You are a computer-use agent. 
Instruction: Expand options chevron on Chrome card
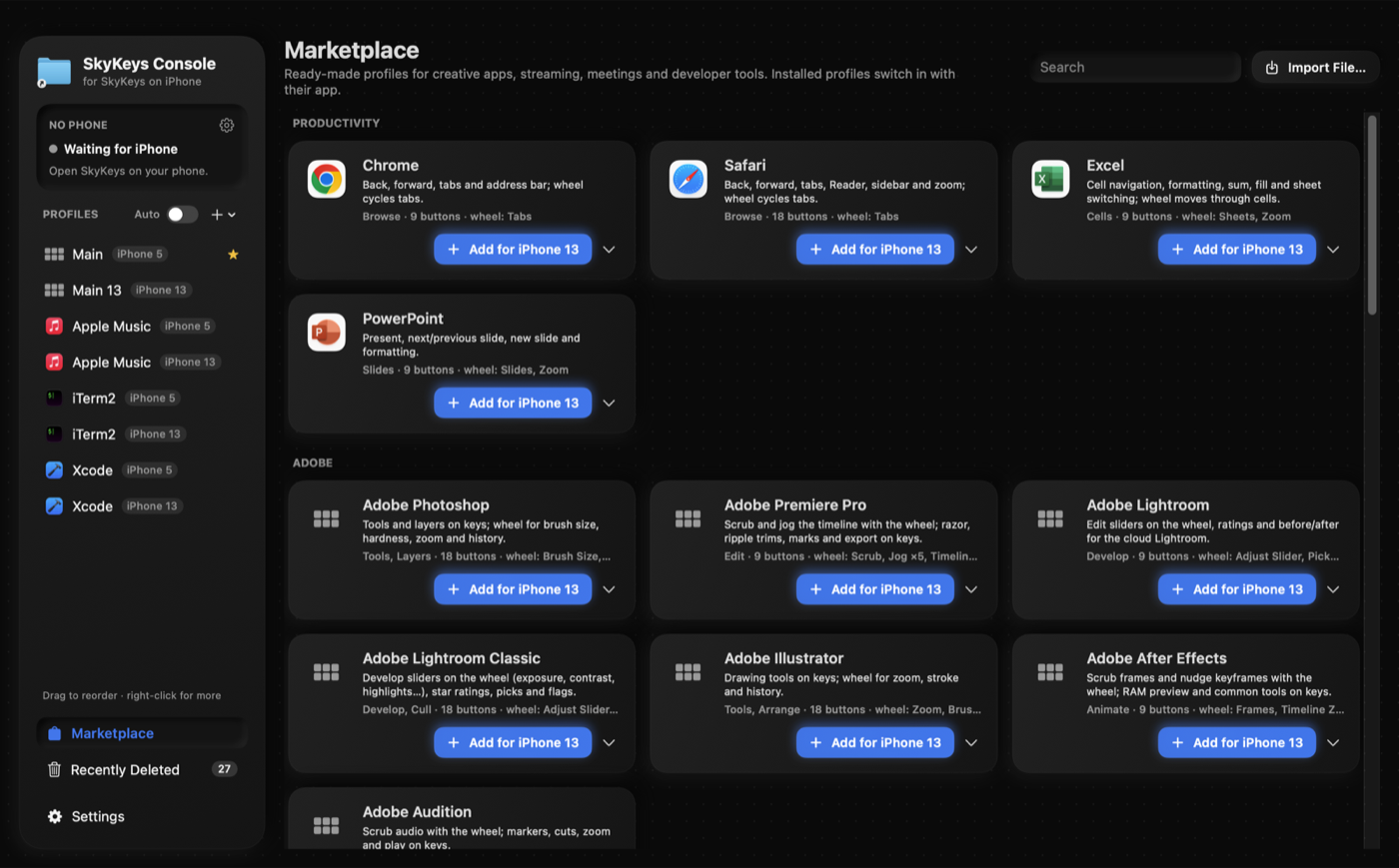(x=609, y=250)
